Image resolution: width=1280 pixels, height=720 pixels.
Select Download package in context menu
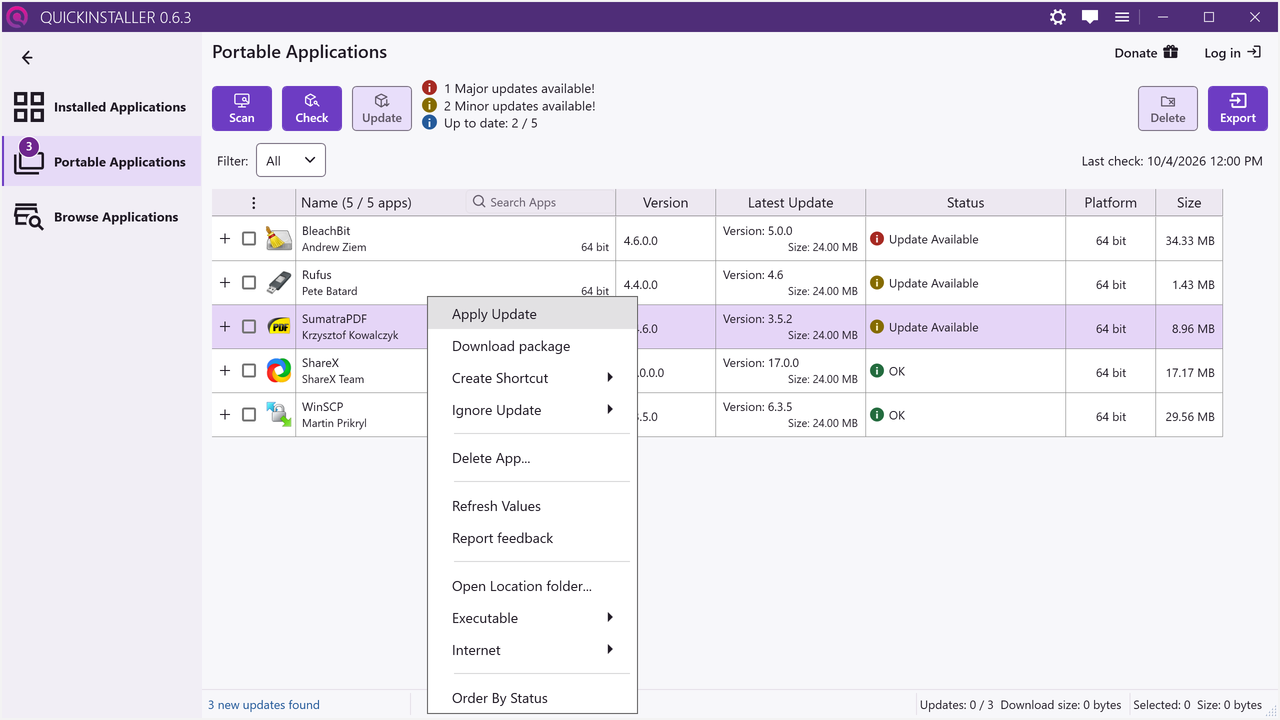532,346
